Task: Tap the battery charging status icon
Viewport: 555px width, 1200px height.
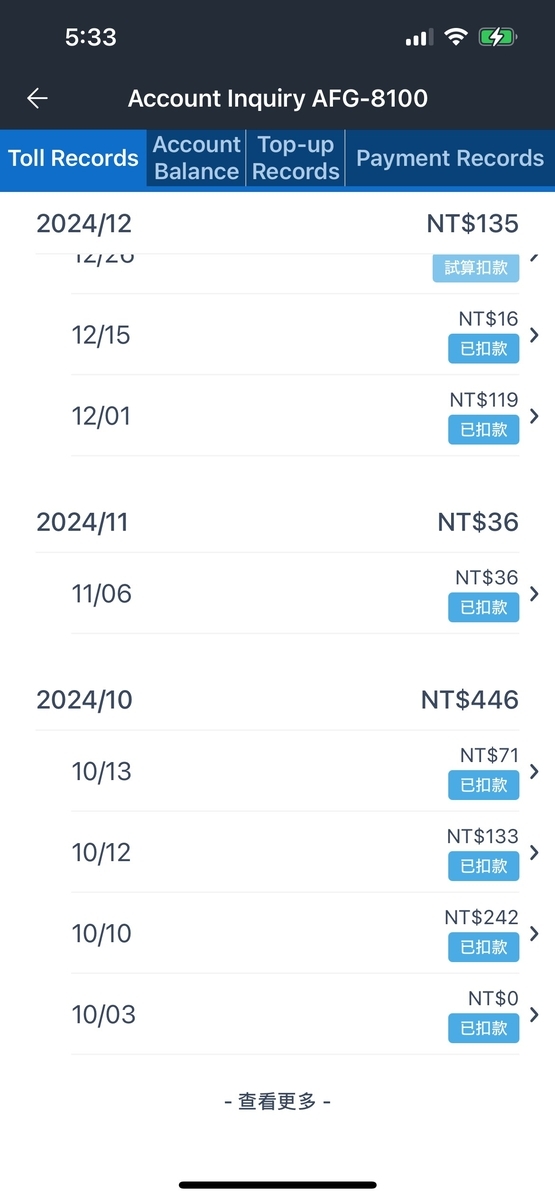Action: [497, 38]
